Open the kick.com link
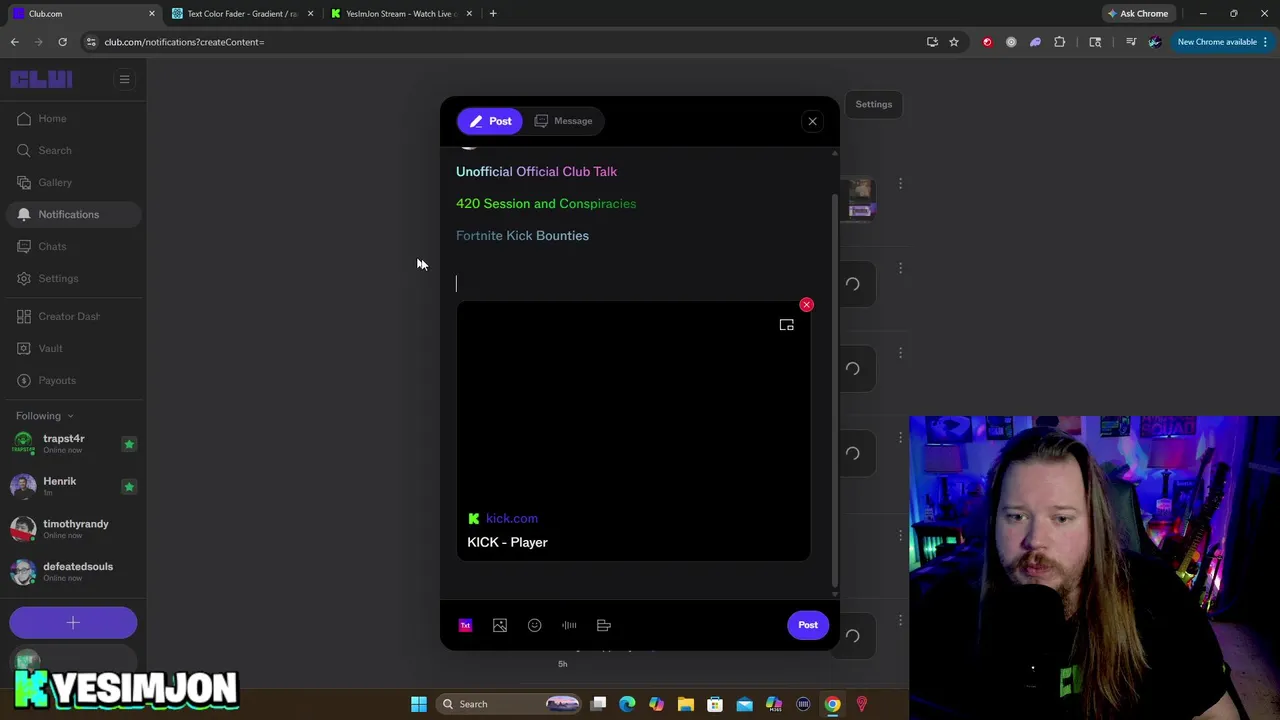 coord(511,518)
